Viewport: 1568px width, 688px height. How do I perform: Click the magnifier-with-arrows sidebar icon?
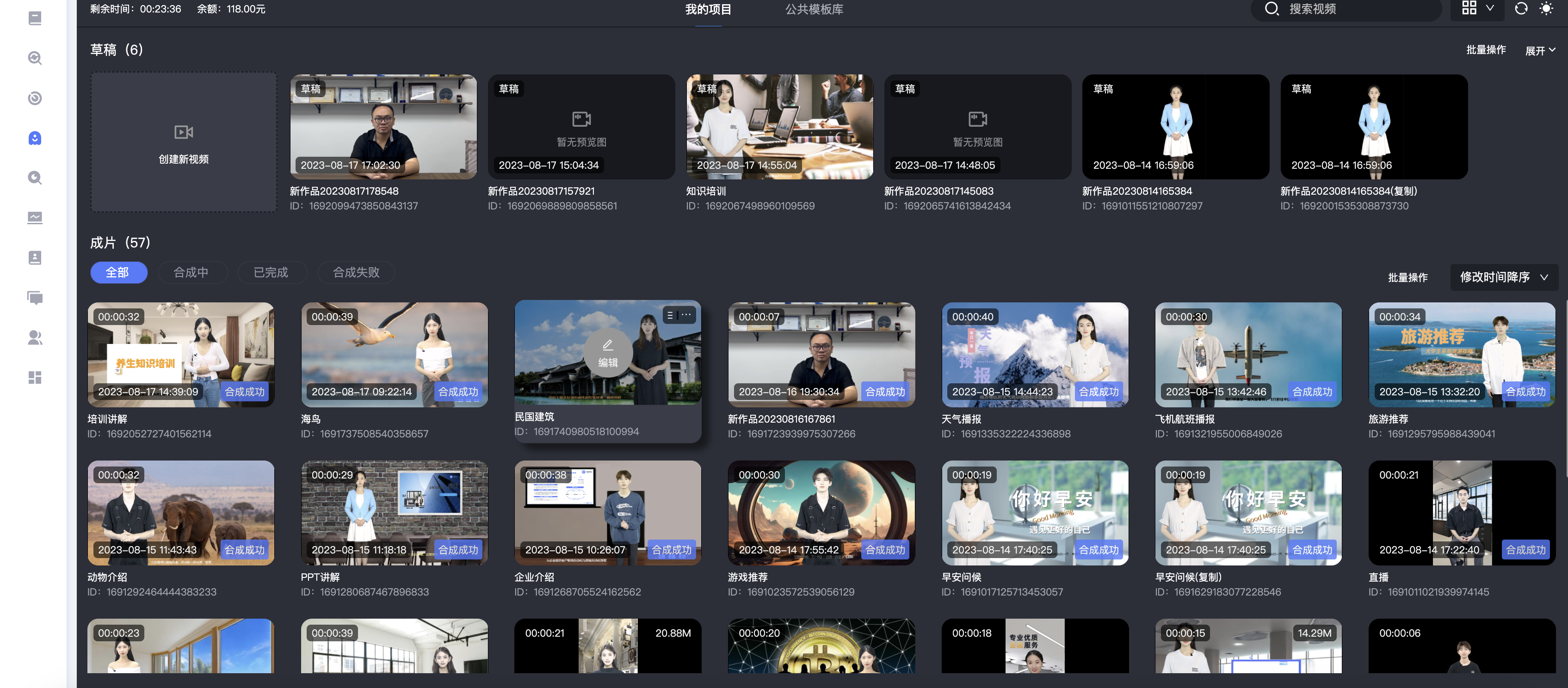(x=35, y=58)
